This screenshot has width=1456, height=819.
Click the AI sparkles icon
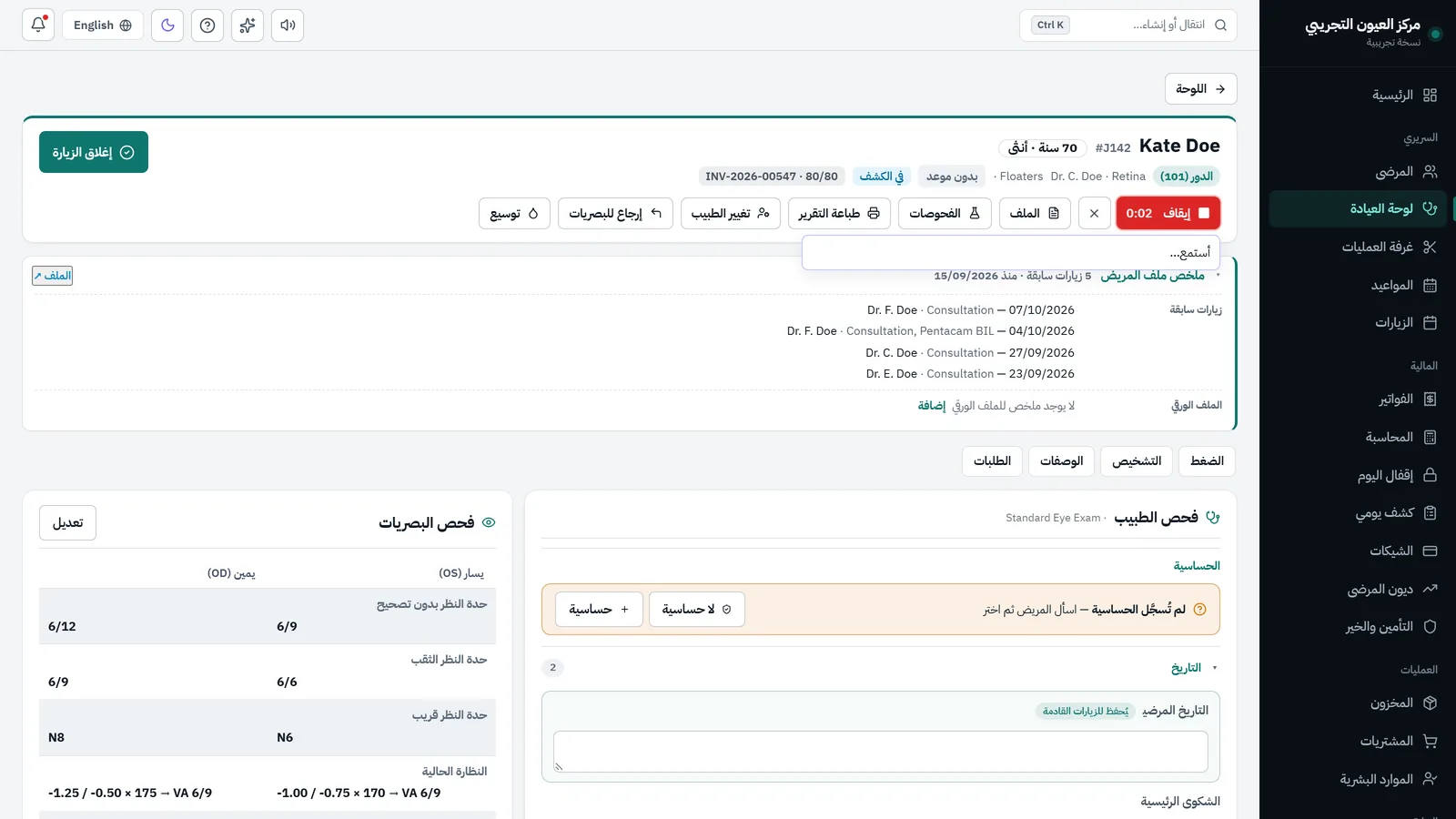(248, 25)
